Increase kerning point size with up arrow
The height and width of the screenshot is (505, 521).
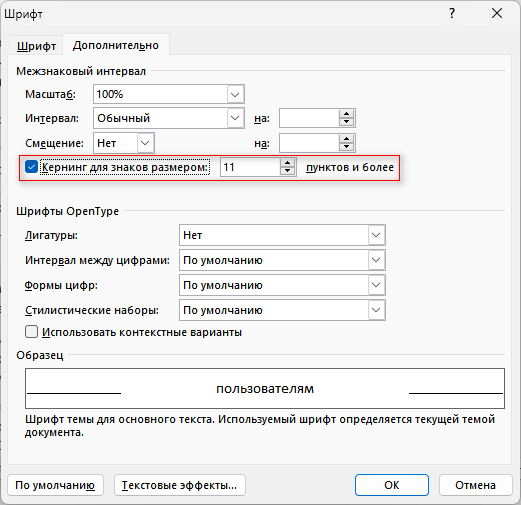288,163
